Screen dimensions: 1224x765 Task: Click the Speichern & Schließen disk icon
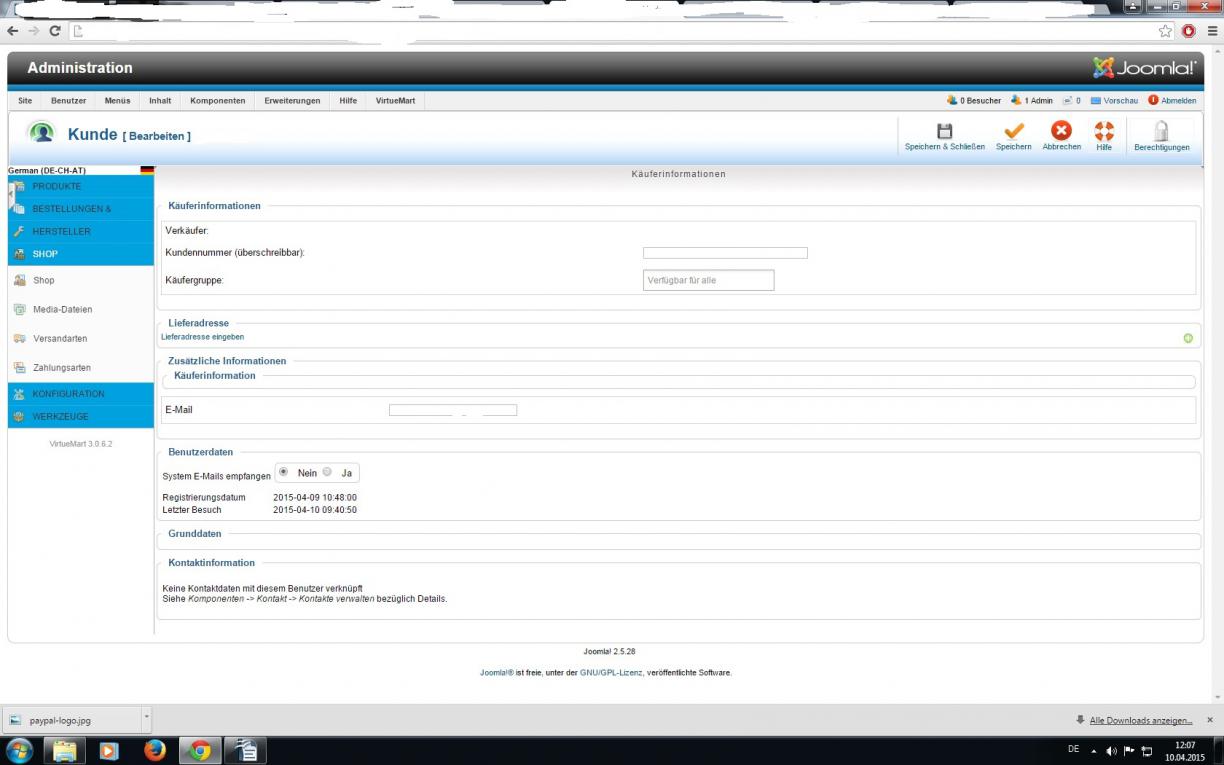pyautogui.click(x=944, y=132)
